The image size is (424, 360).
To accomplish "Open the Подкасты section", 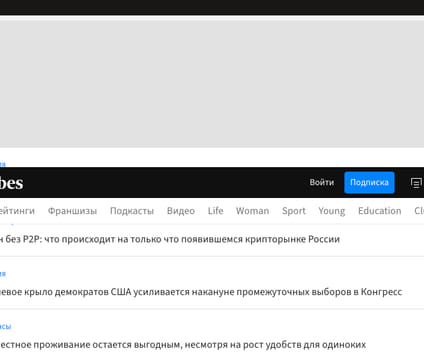I will 132,211.
